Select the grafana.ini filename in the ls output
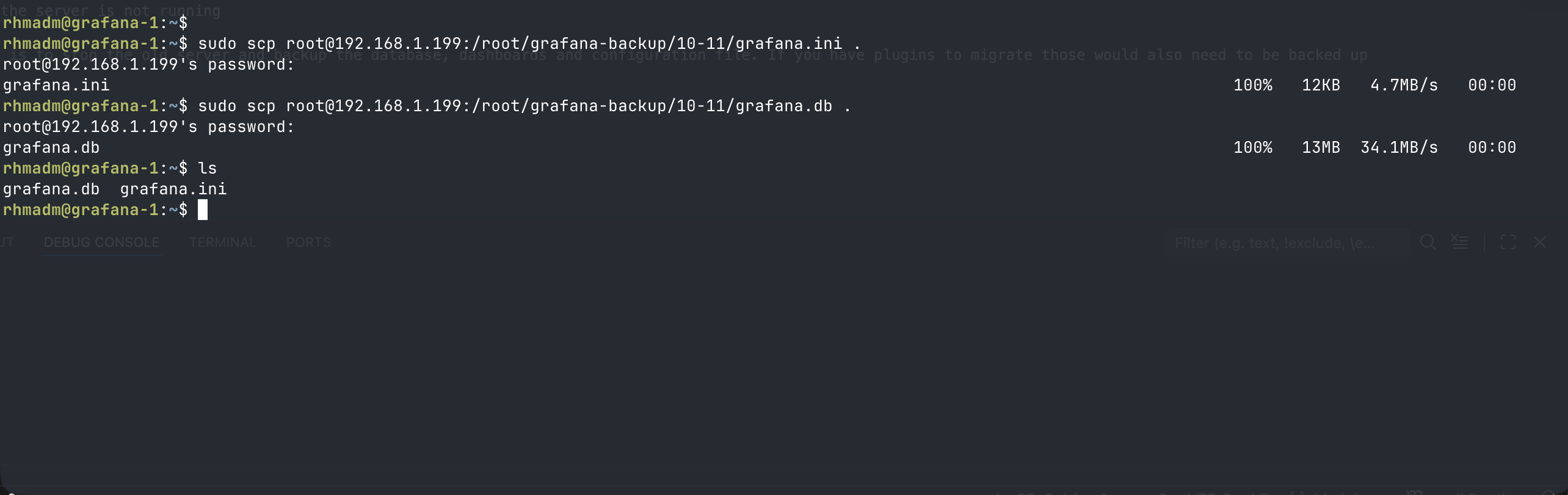This screenshot has height=495, width=1568. click(174, 189)
